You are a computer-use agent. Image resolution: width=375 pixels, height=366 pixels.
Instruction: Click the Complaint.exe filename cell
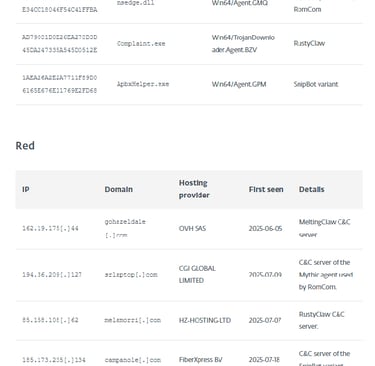point(141,44)
